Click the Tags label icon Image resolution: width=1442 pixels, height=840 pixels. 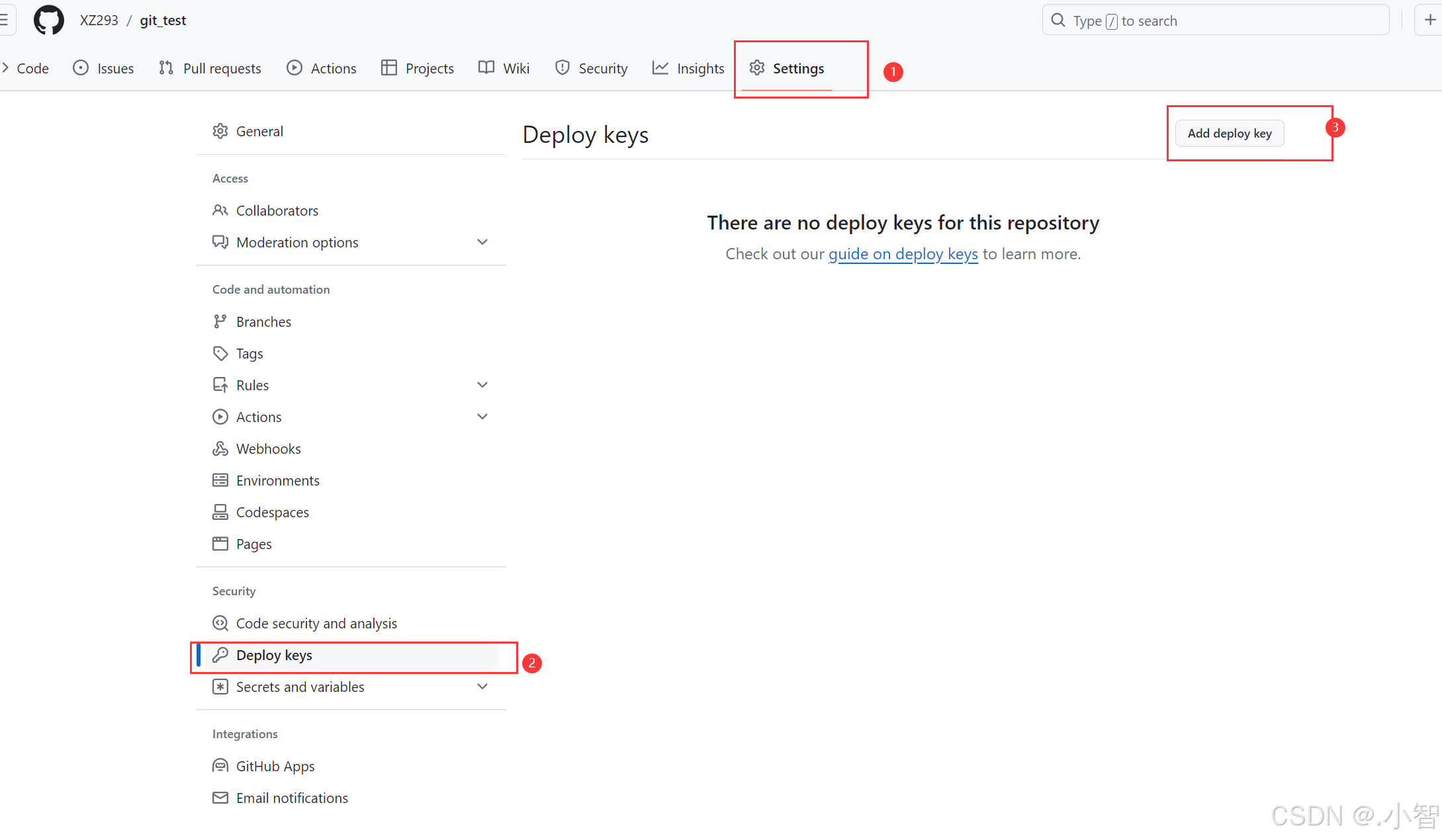pos(220,353)
